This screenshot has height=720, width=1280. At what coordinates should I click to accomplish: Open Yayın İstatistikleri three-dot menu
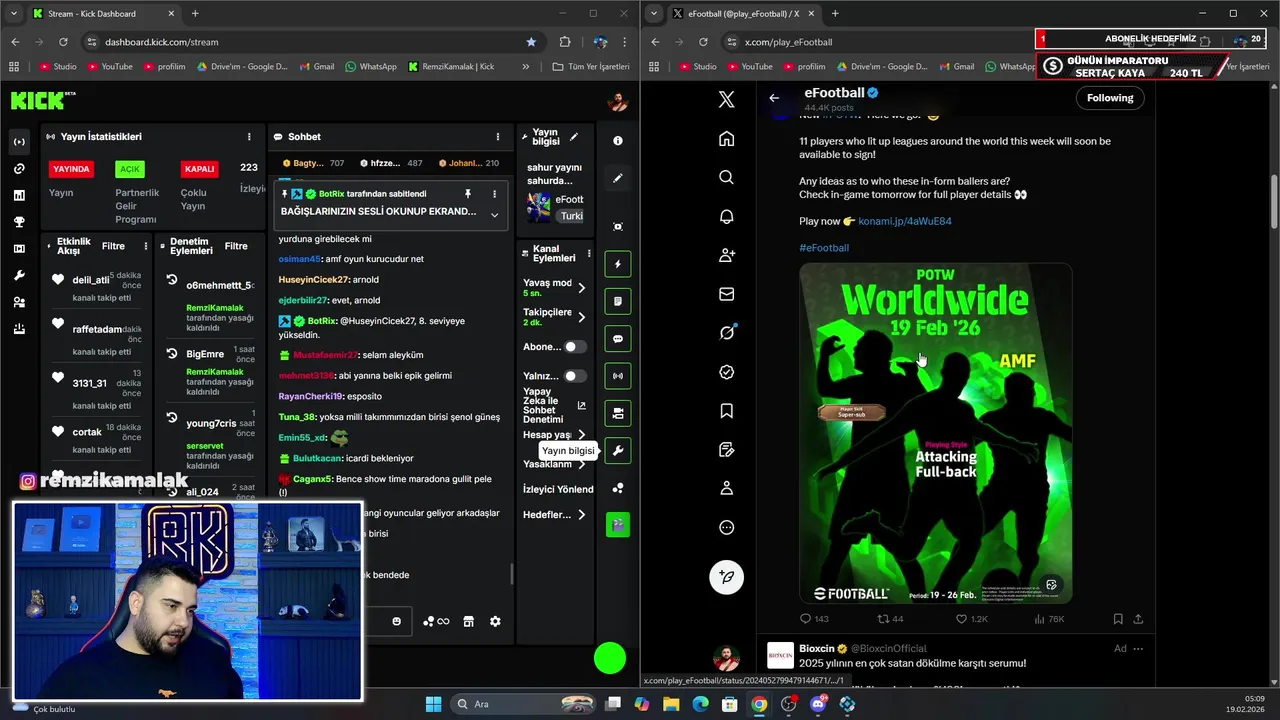pyautogui.click(x=249, y=137)
